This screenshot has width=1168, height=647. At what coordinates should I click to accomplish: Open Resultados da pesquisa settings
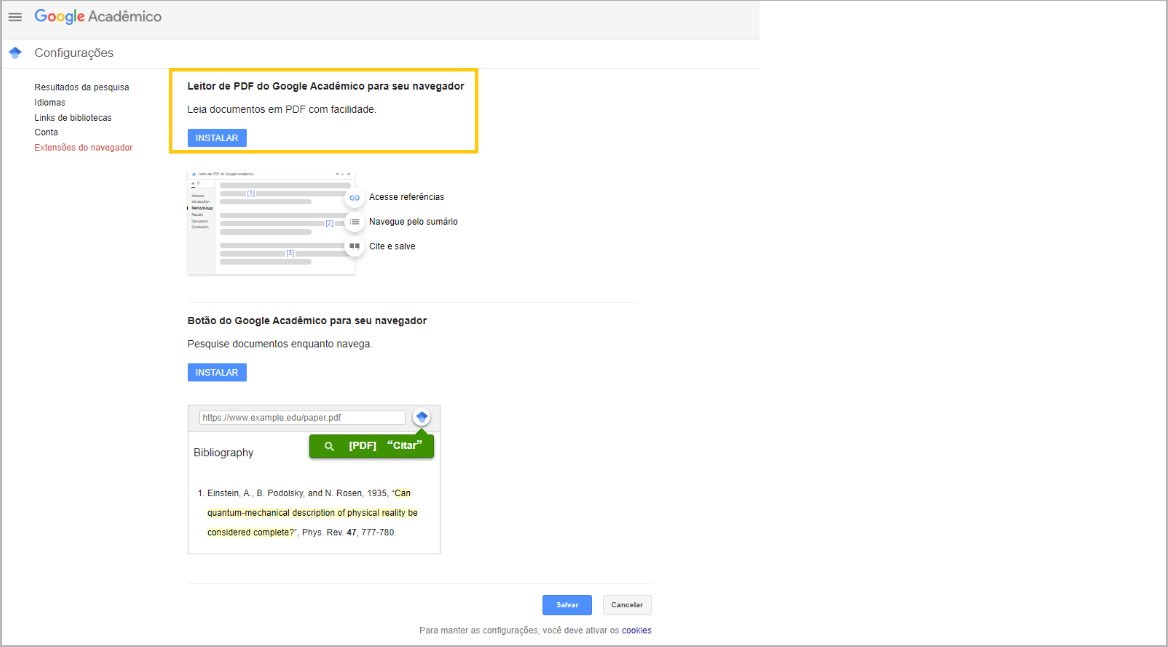coord(81,87)
